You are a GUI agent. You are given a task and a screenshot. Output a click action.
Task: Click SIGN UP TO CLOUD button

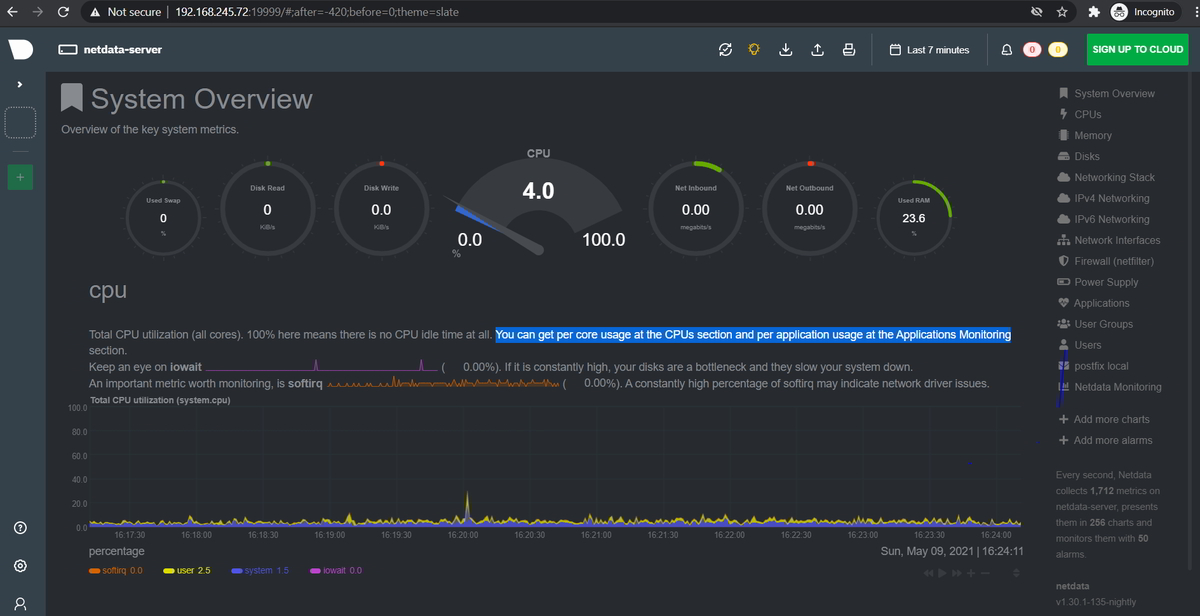(x=1138, y=49)
